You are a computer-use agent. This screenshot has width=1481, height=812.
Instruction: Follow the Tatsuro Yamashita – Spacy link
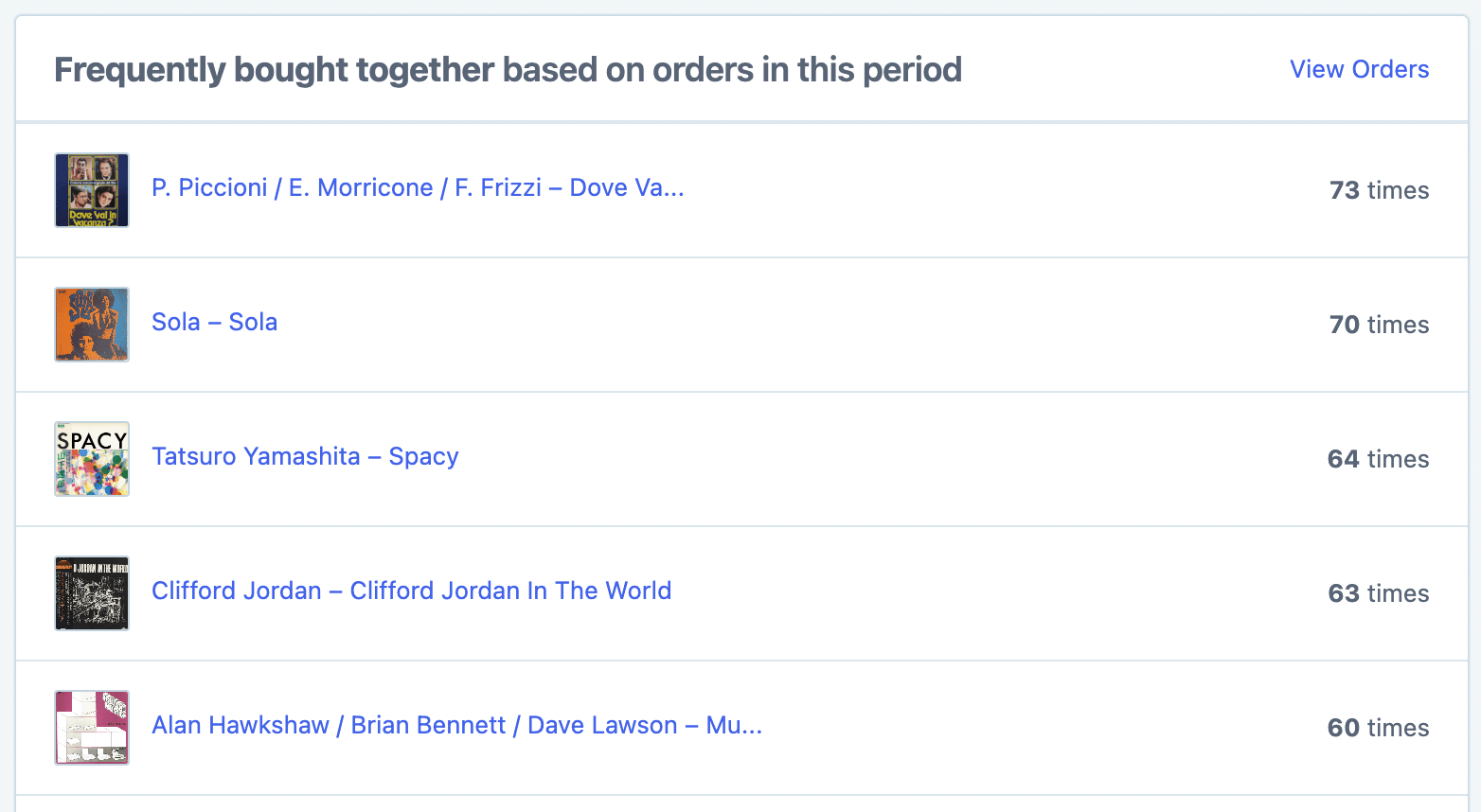[x=305, y=457]
